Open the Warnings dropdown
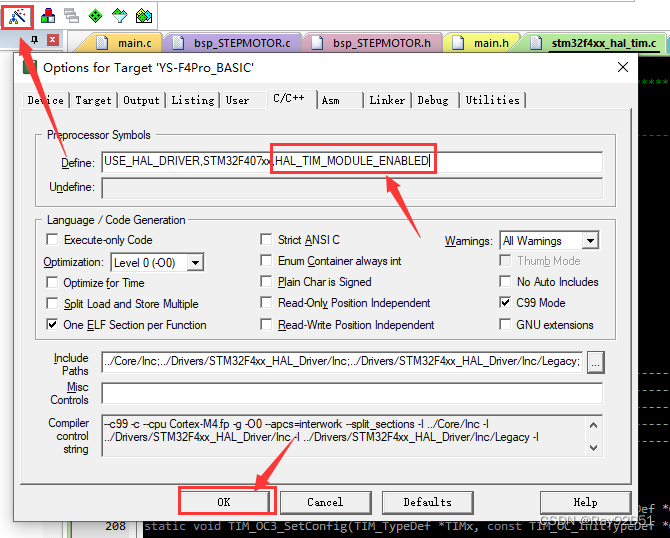 pyautogui.click(x=590, y=241)
